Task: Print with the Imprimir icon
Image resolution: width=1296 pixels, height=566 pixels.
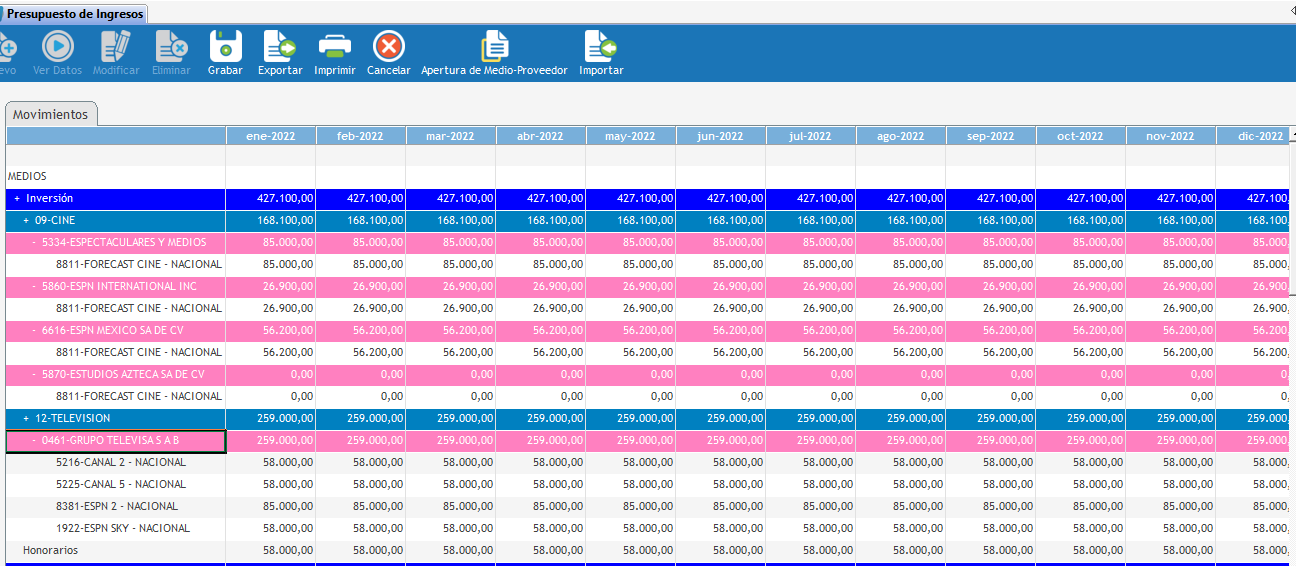Action: [335, 46]
